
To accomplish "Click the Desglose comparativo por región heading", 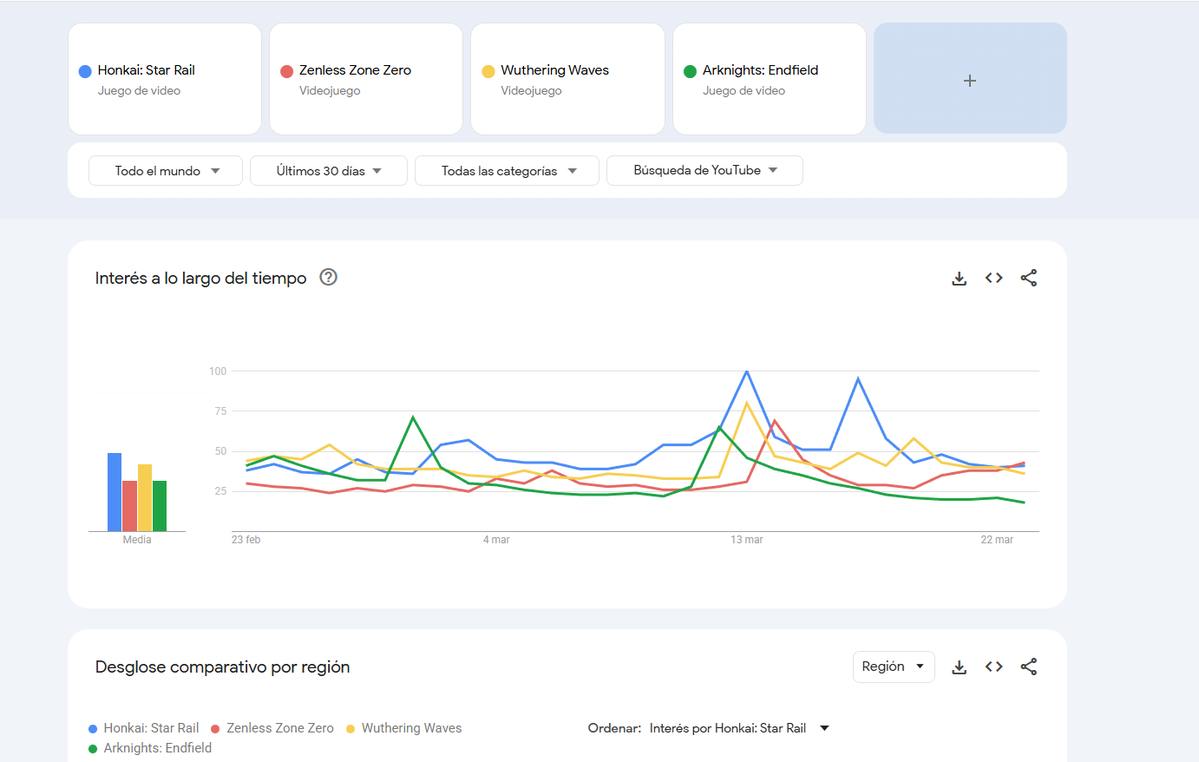I will click(223, 667).
